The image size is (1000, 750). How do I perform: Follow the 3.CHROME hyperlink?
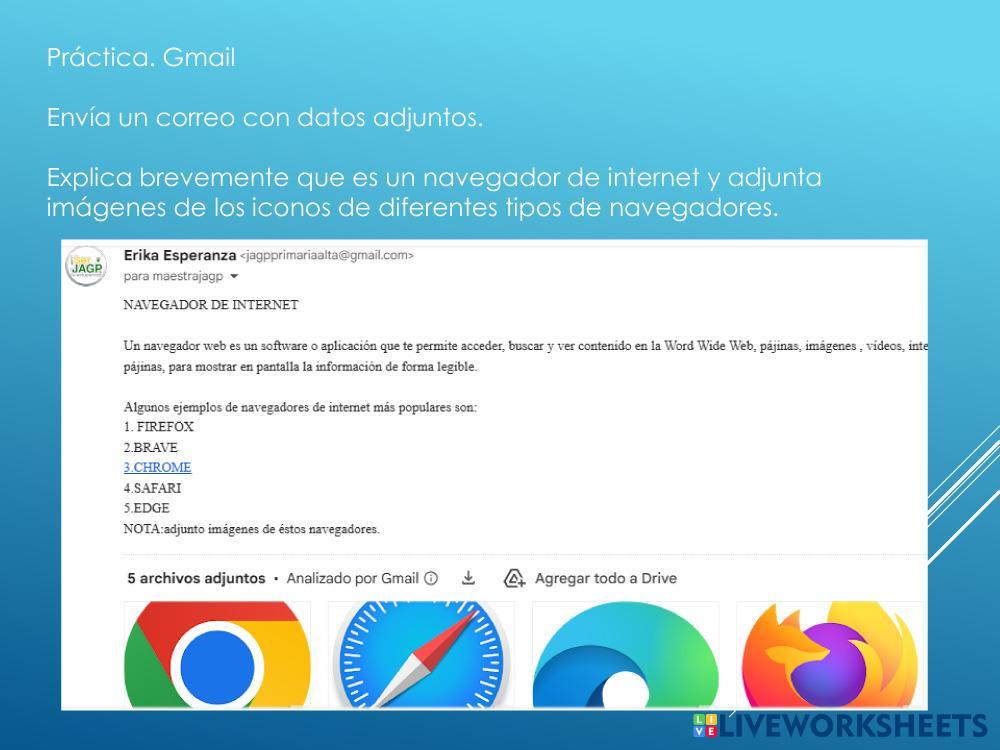point(157,467)
